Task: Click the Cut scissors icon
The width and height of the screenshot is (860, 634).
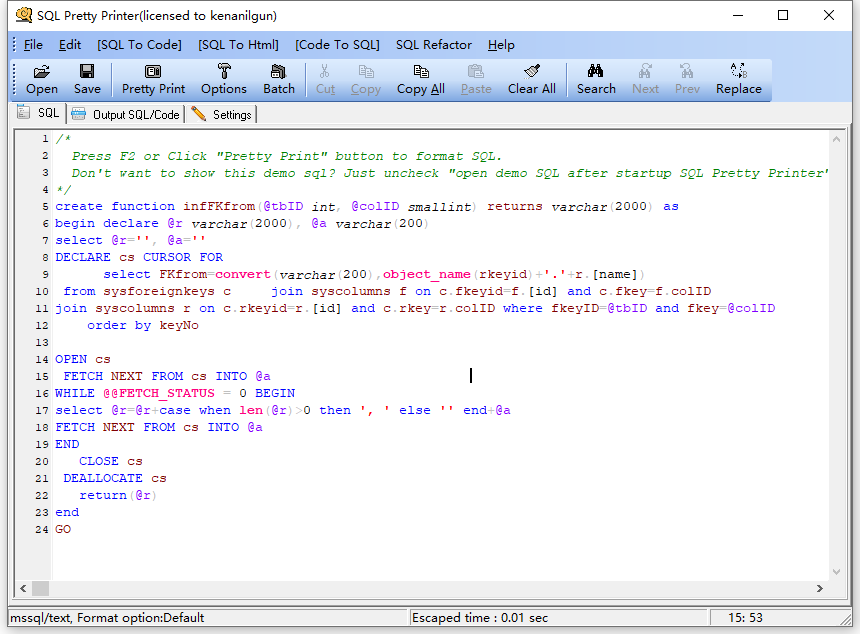Action: [325, 80]
